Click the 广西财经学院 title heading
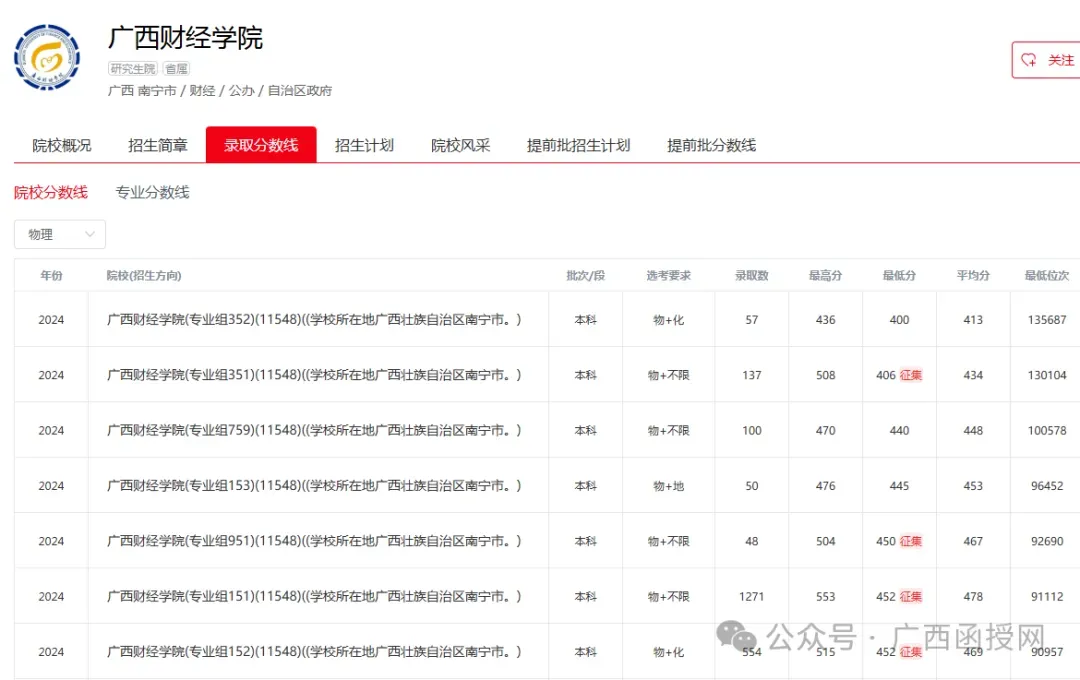Screen dimensions: 1080x680 [185, 37]
